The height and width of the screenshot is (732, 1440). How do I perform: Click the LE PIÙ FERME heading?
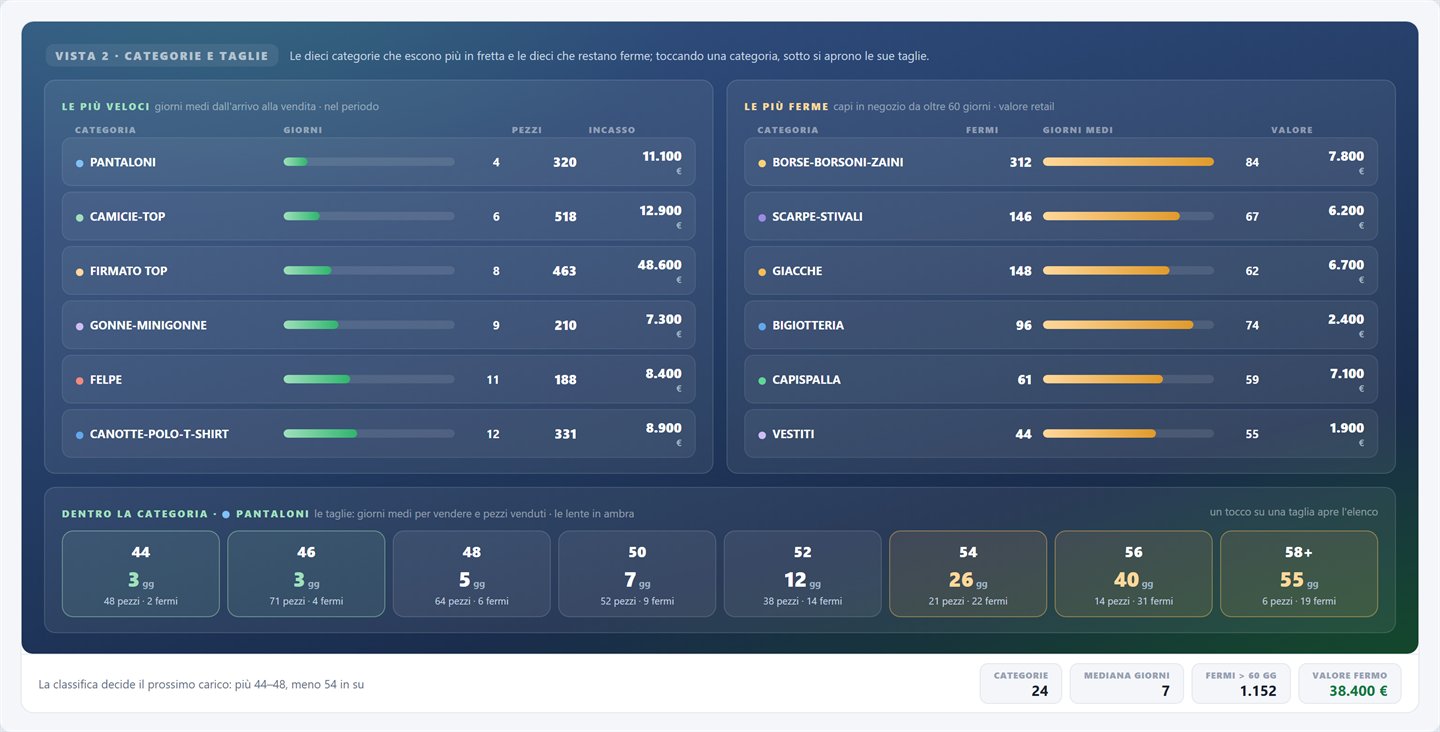tap(787, 106)
